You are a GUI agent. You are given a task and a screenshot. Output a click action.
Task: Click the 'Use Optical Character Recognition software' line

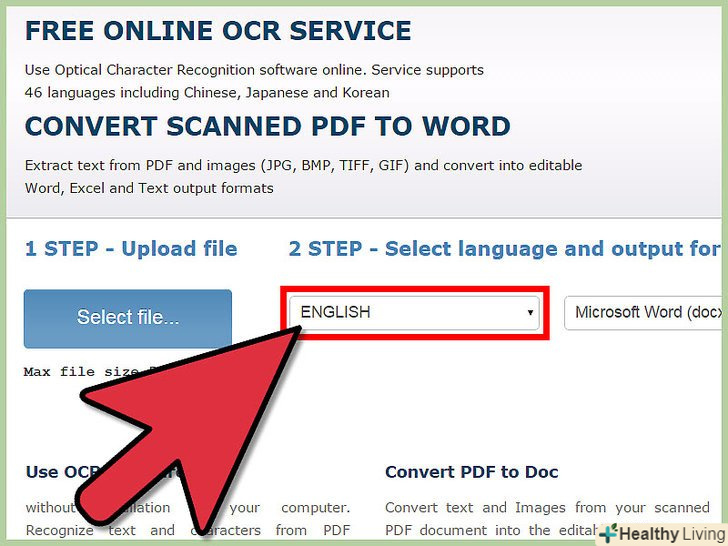pyautogui.click(x=254, y=70)
